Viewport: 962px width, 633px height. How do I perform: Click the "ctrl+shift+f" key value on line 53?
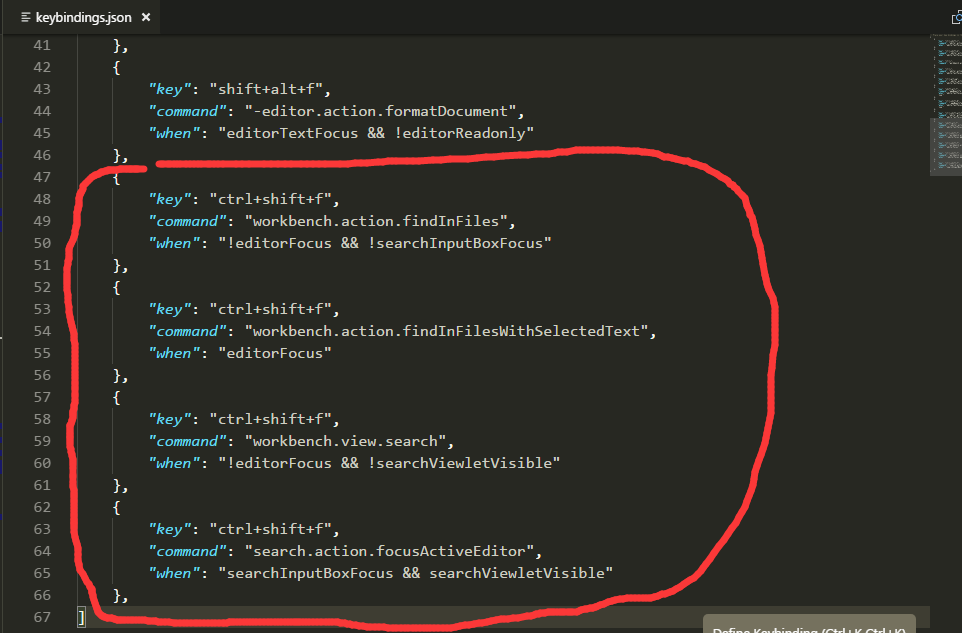[x=271, y=309]
